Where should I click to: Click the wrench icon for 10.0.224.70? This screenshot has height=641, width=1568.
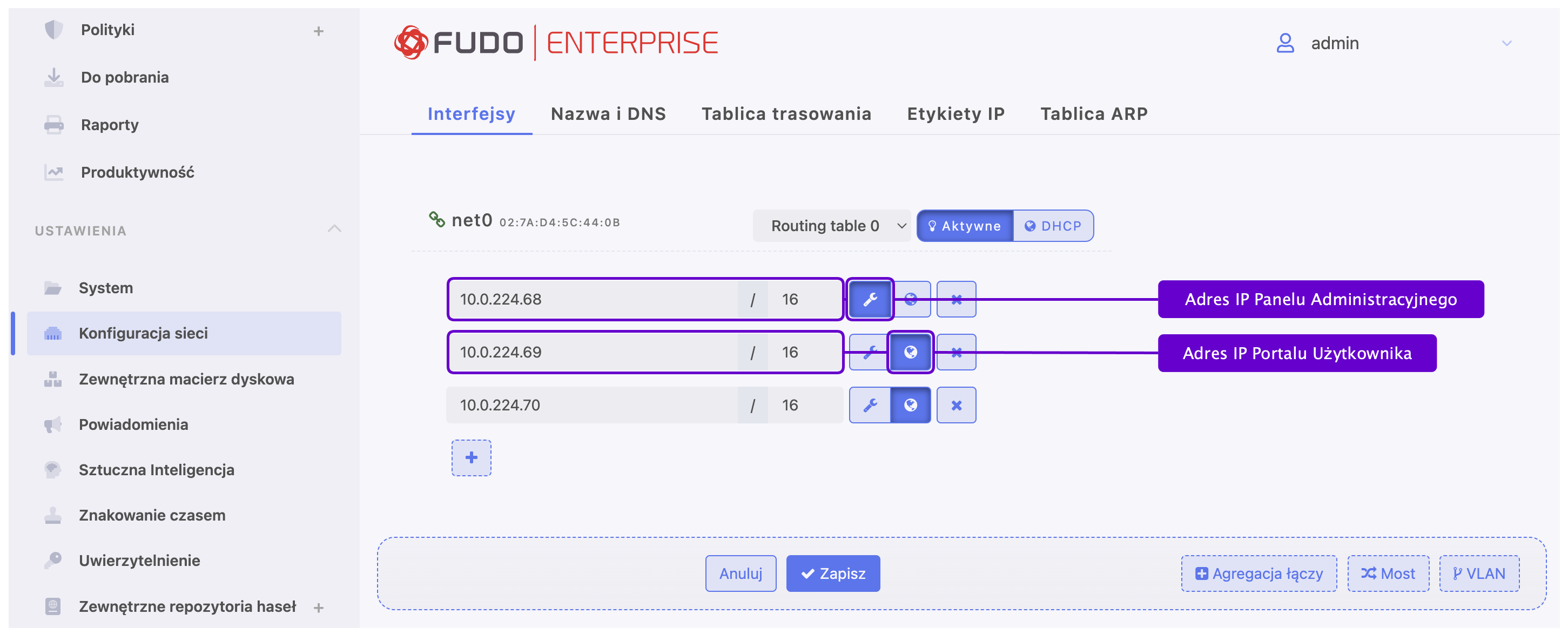pyautogui.click(x=870, y=405)
